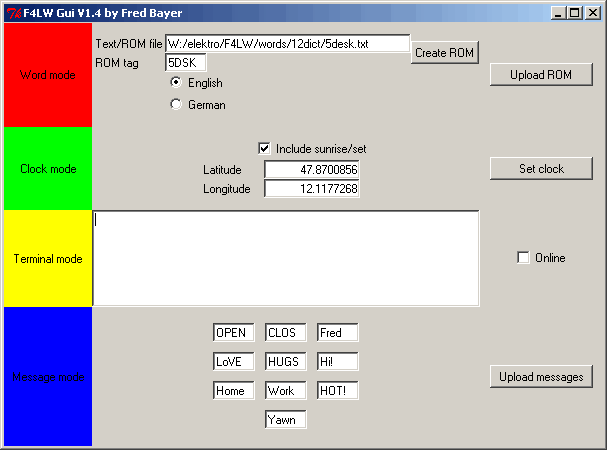Click the Longitude input field
607x450 pixels.
[x=312, y=189]
